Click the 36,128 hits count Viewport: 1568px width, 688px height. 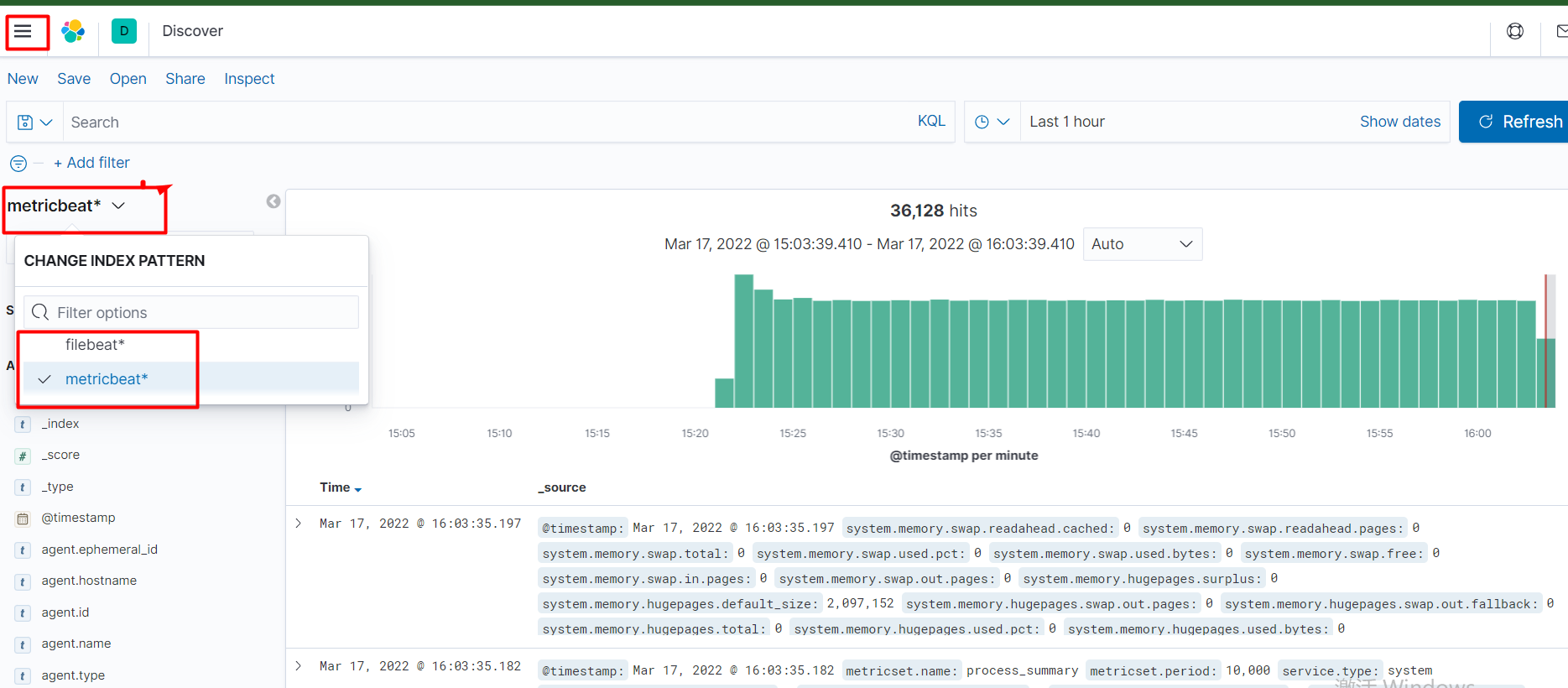click(x=933, y=211)
